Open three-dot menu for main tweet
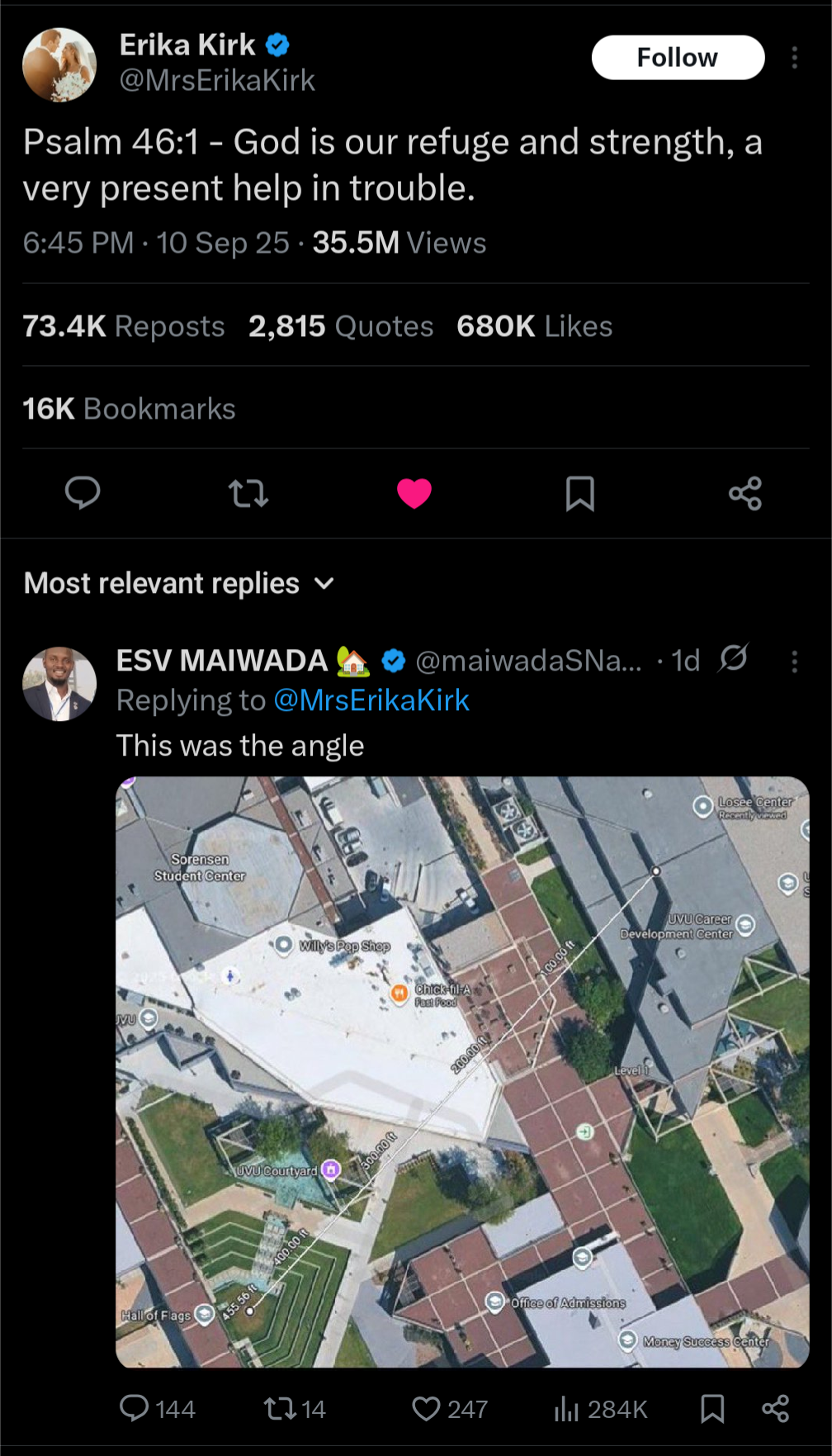Viewport: 832px width, 1456px height. pos(794,58)
